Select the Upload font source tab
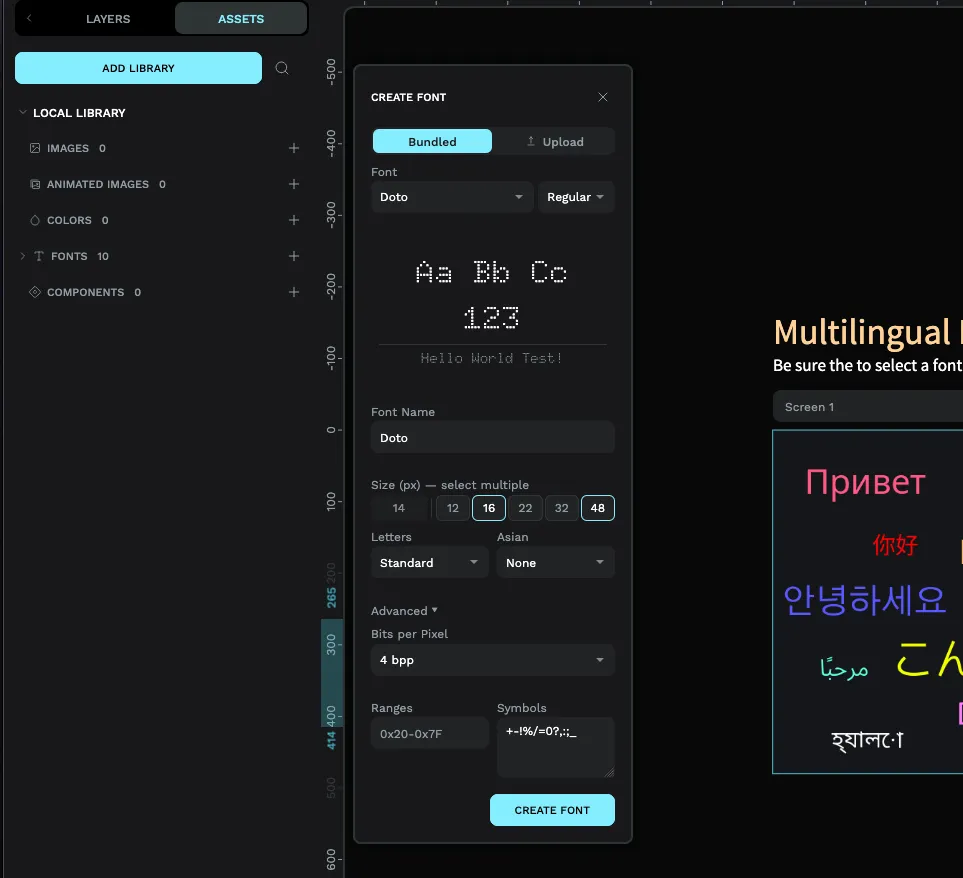 [555, 141]
